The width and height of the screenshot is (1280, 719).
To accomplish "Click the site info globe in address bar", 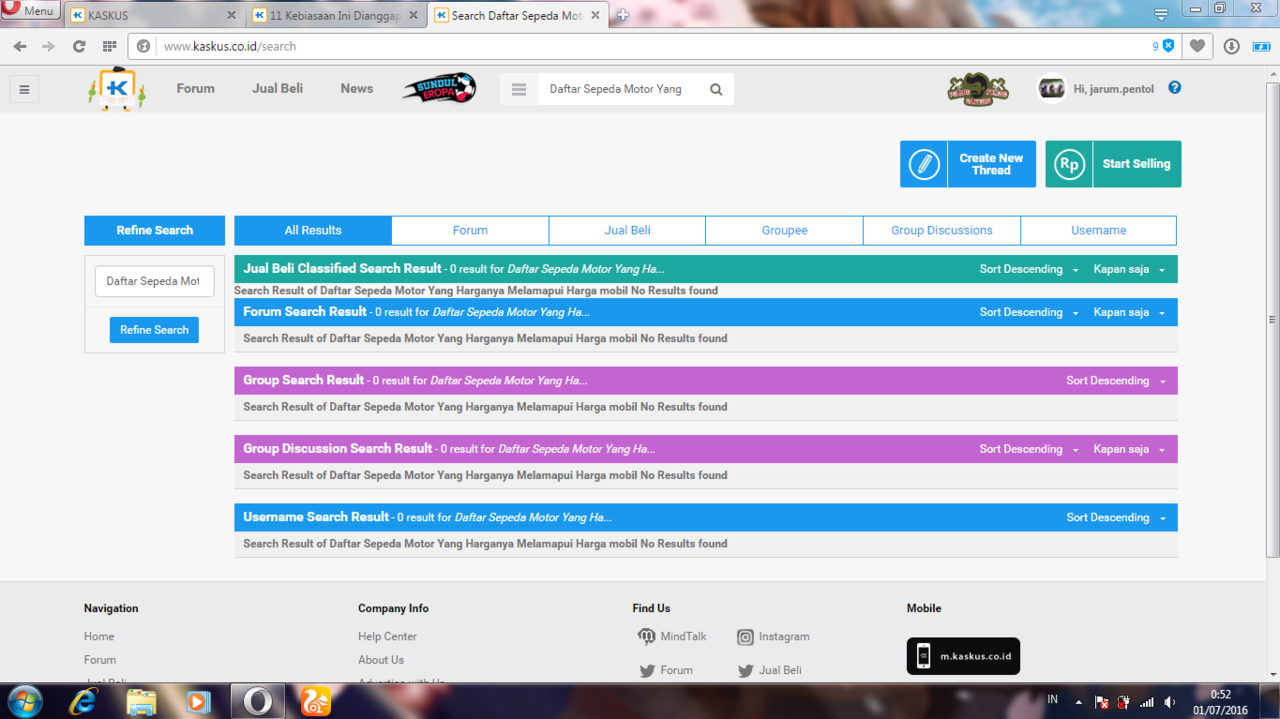I will click(144, 46).
